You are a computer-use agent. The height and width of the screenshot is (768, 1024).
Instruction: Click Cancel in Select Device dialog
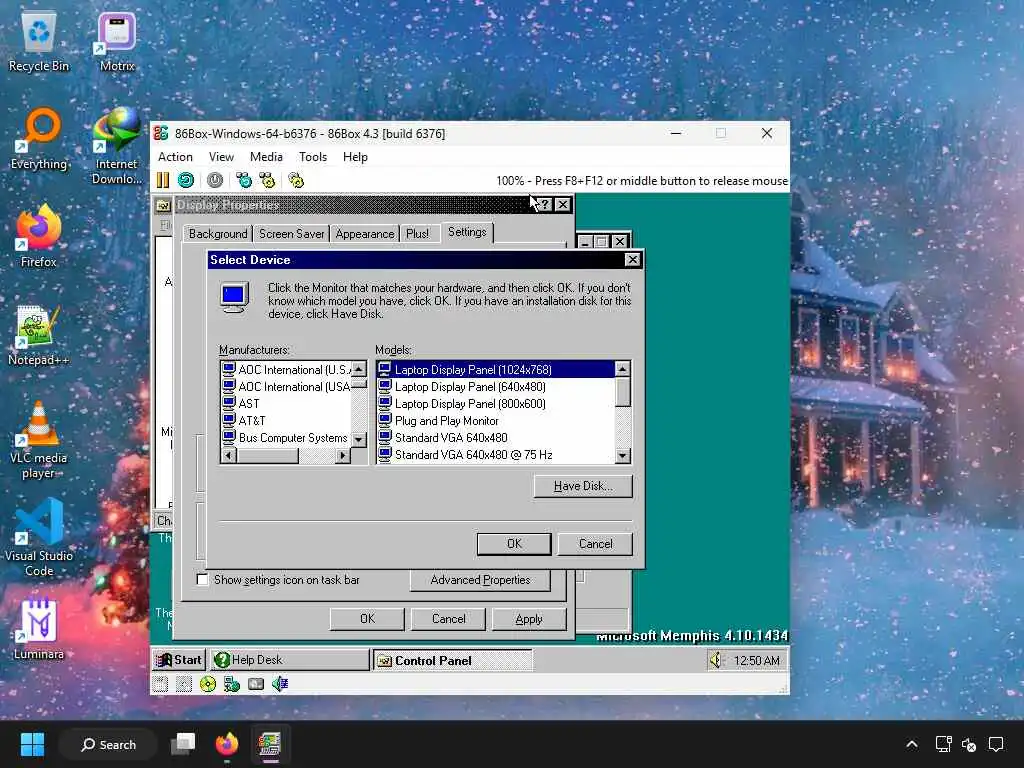click(596, 543)
